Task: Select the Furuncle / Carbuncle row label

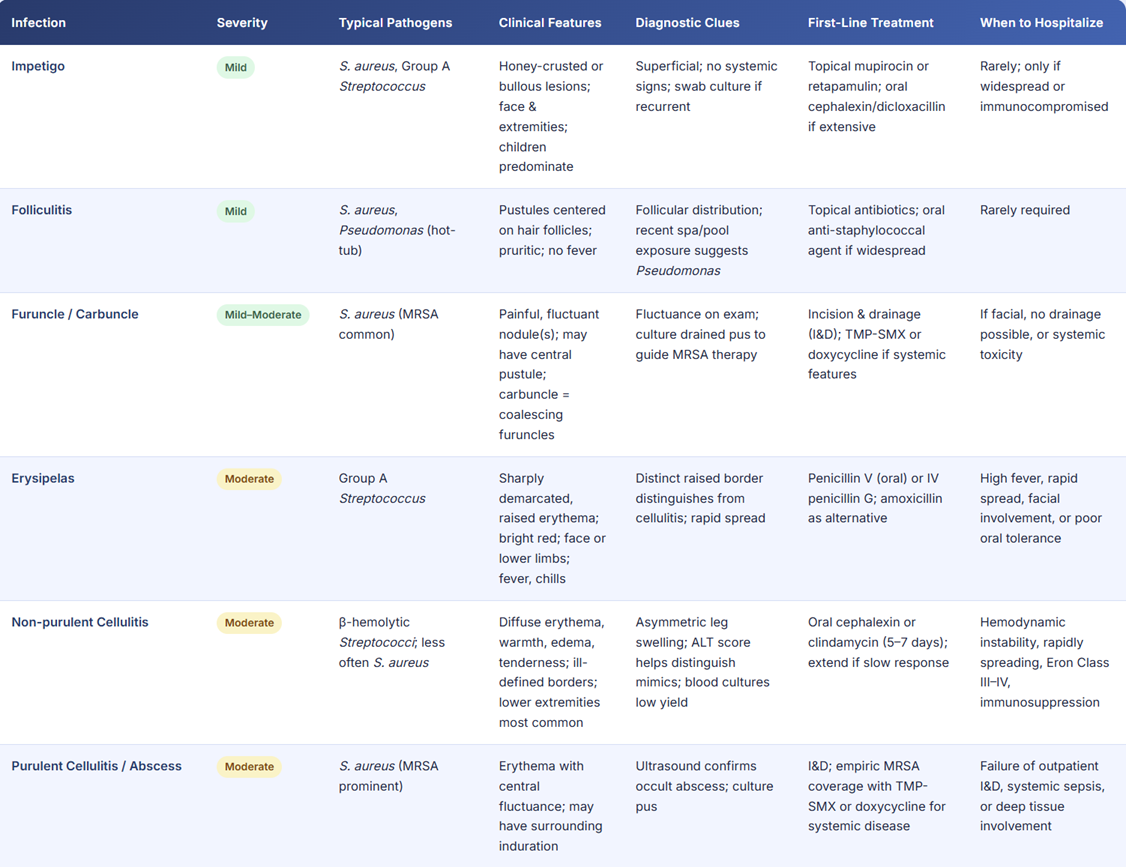Action: [75, 314]
